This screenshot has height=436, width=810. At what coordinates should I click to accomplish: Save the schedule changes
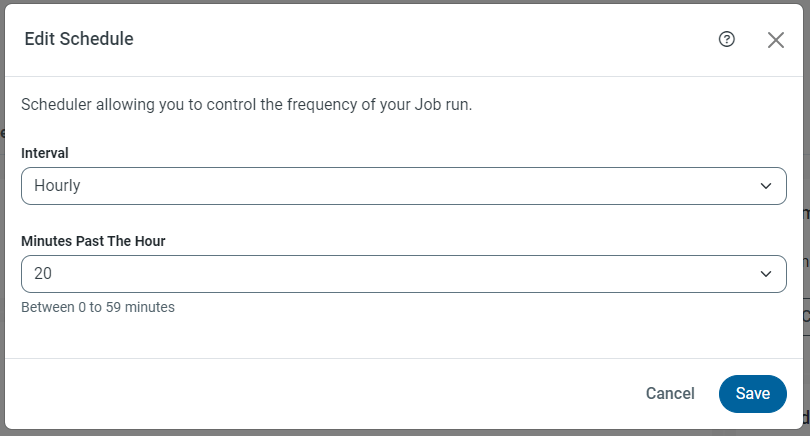[x=752, y=393]
